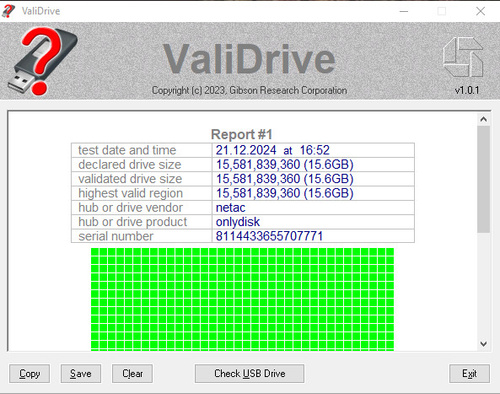The image size is (500, 394).
Task: Click the Report #1 heading
Action: (242, 135)
